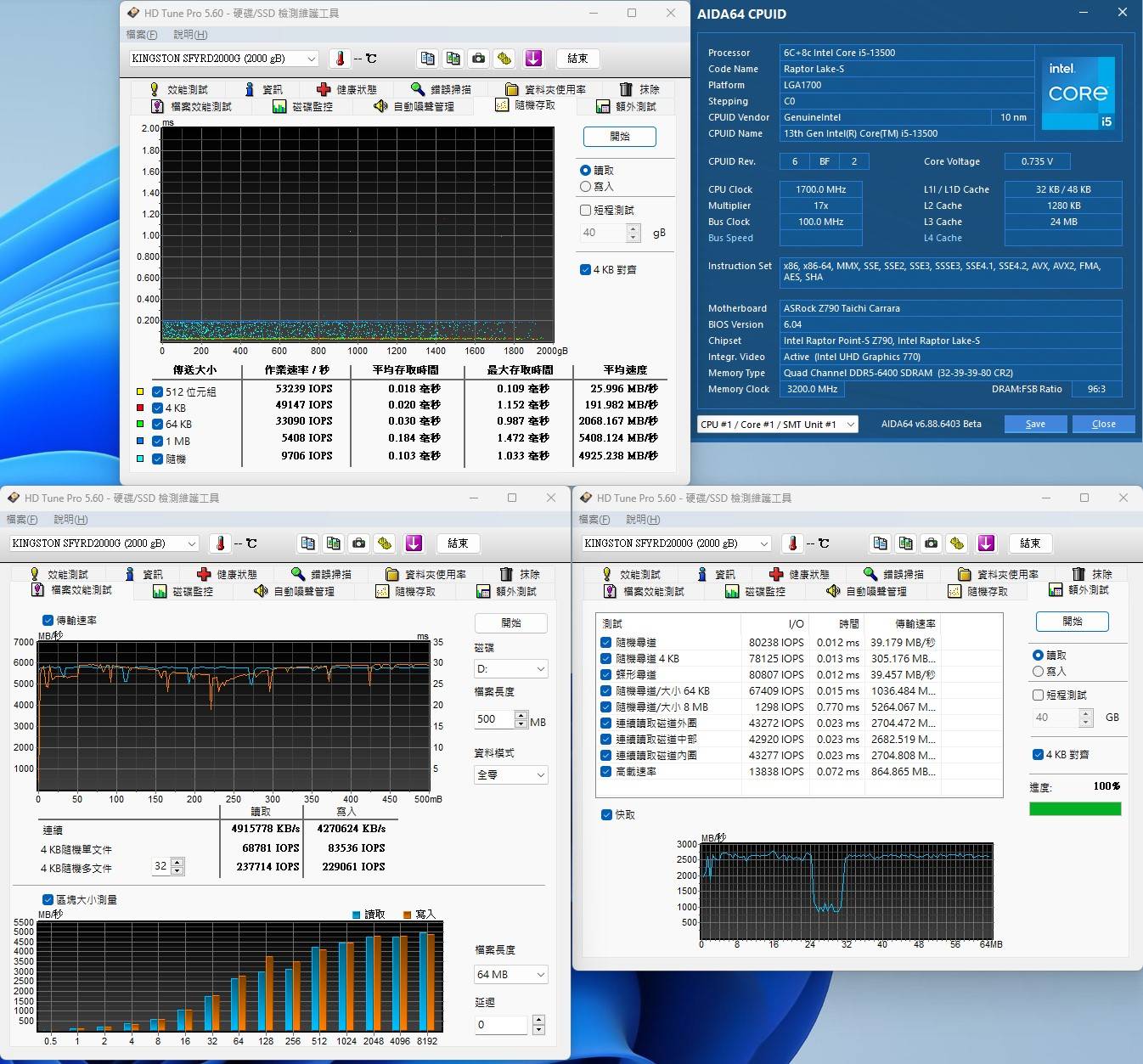Uncheck the 1 MB transfer size checkbox
Viewport: 1143px width, 1064px height.
coord(157,442)
